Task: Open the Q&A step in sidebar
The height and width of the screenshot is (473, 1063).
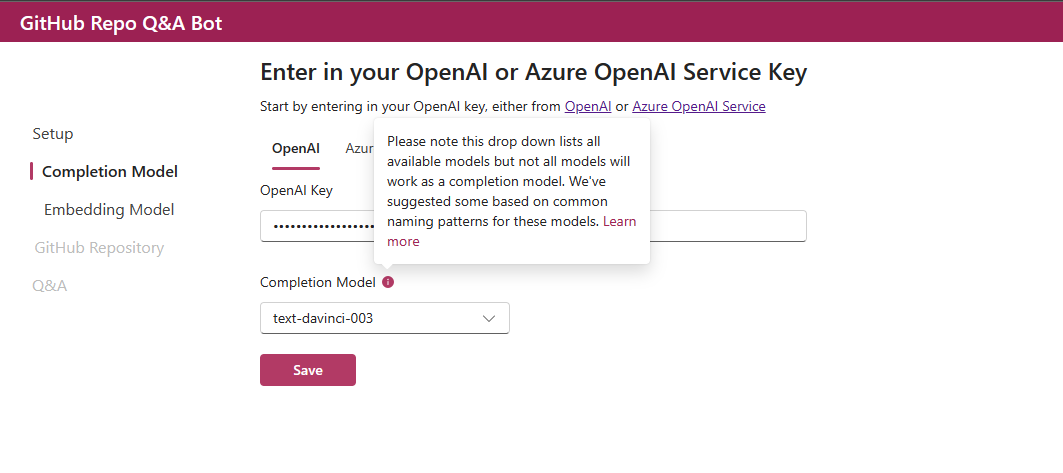Action: coord(49,285)
